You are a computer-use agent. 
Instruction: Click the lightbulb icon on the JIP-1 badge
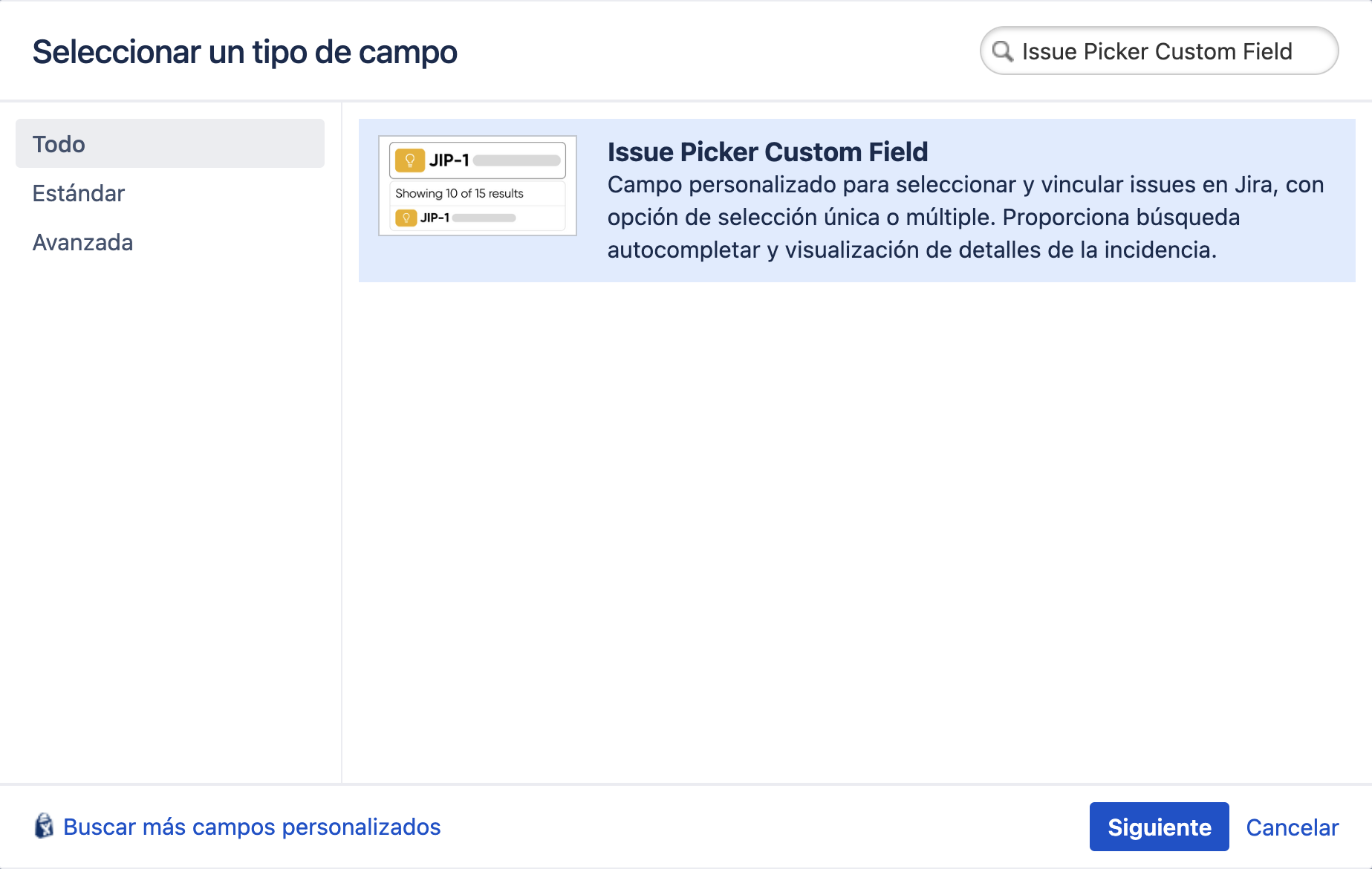(409, 158)
